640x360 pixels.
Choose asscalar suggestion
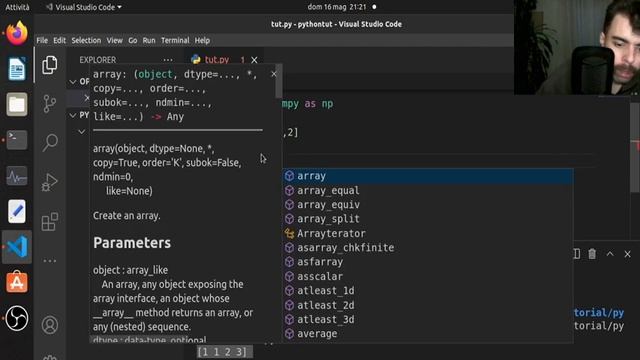pyautogui.click(x=428, y=276)
